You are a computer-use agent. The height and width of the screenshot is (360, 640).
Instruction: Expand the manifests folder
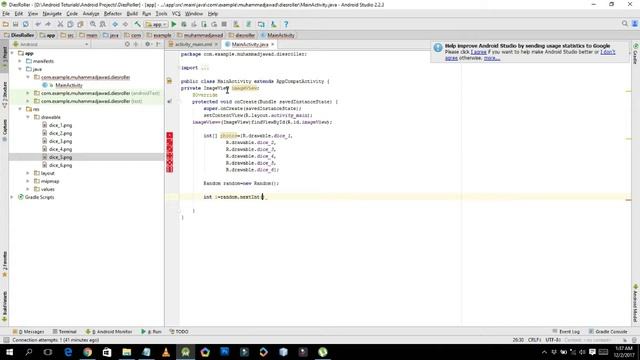coord(20,61)
